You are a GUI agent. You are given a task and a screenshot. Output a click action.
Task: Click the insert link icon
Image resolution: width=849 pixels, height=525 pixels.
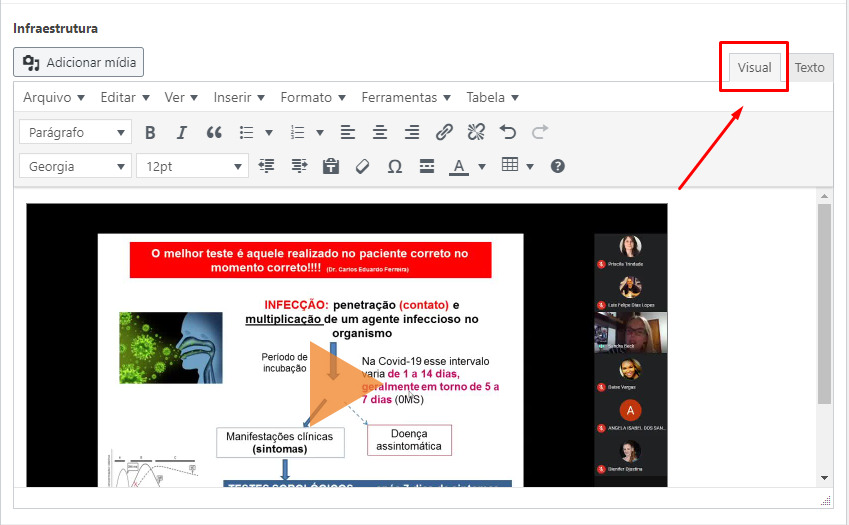click(x=444, y=132)
